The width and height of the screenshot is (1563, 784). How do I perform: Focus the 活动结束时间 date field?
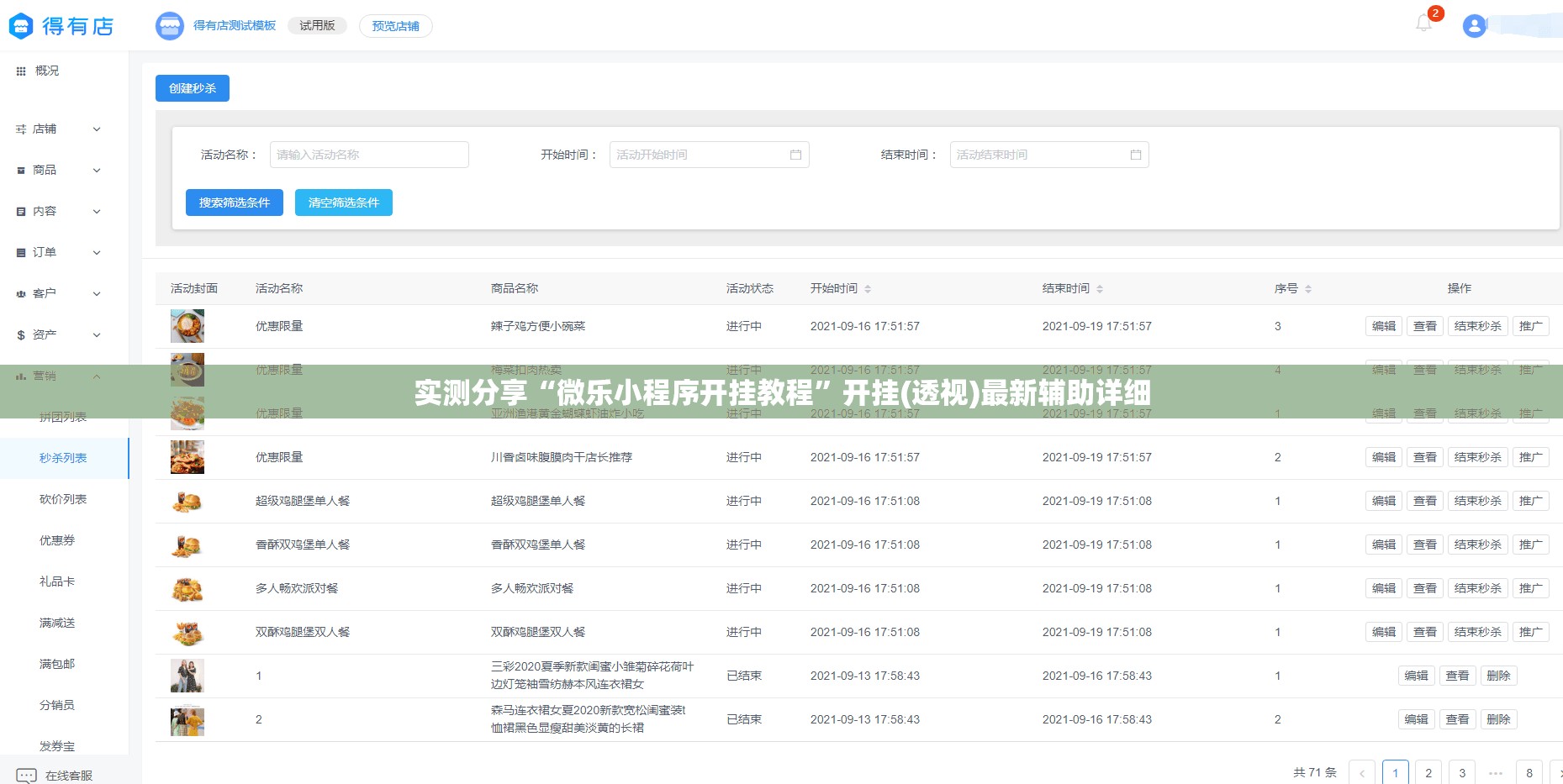(1049, 155)
